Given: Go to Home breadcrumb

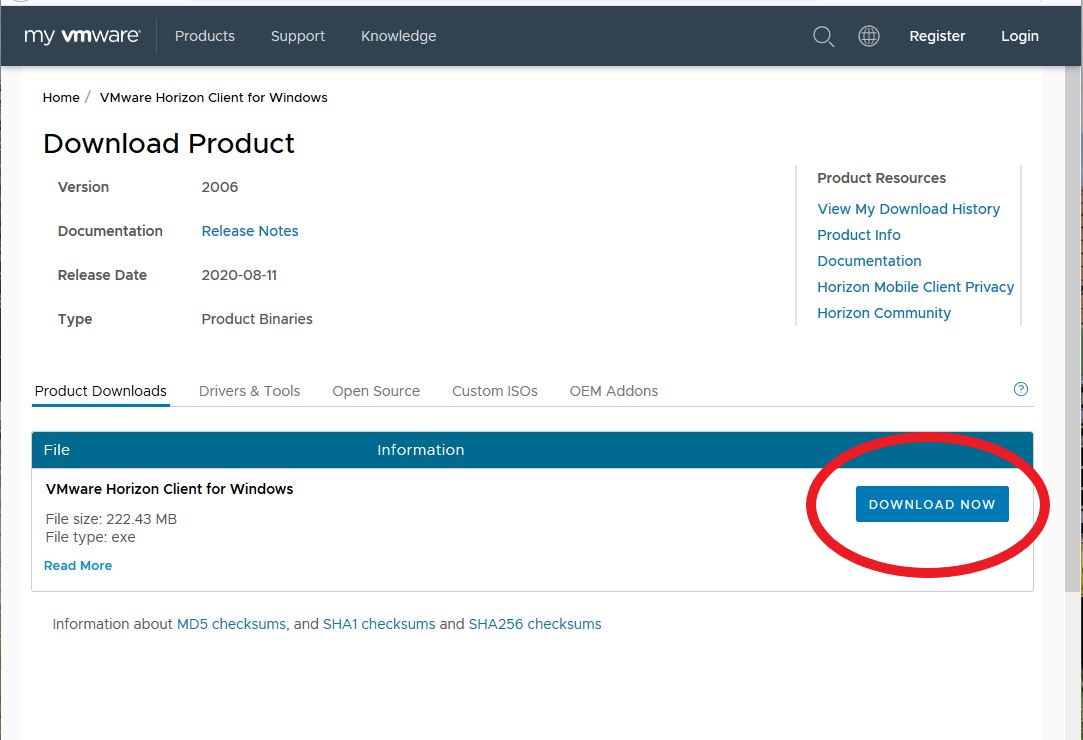Looking at the screenshot, I should 61,98.
